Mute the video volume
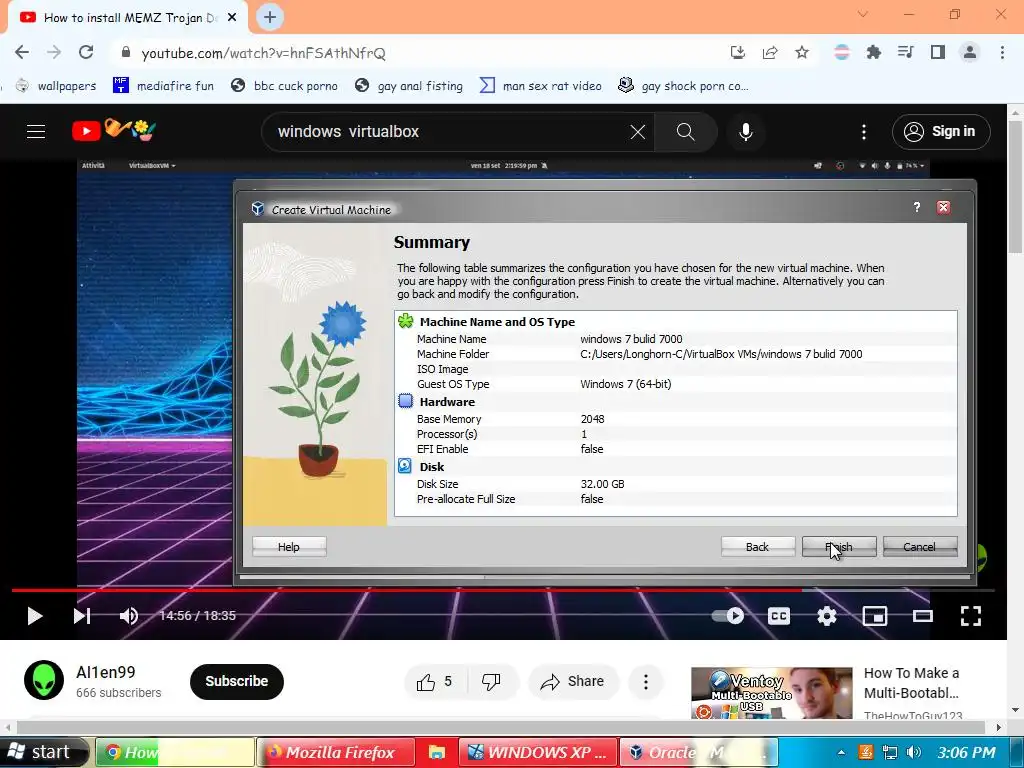 (x=129, y=616)
